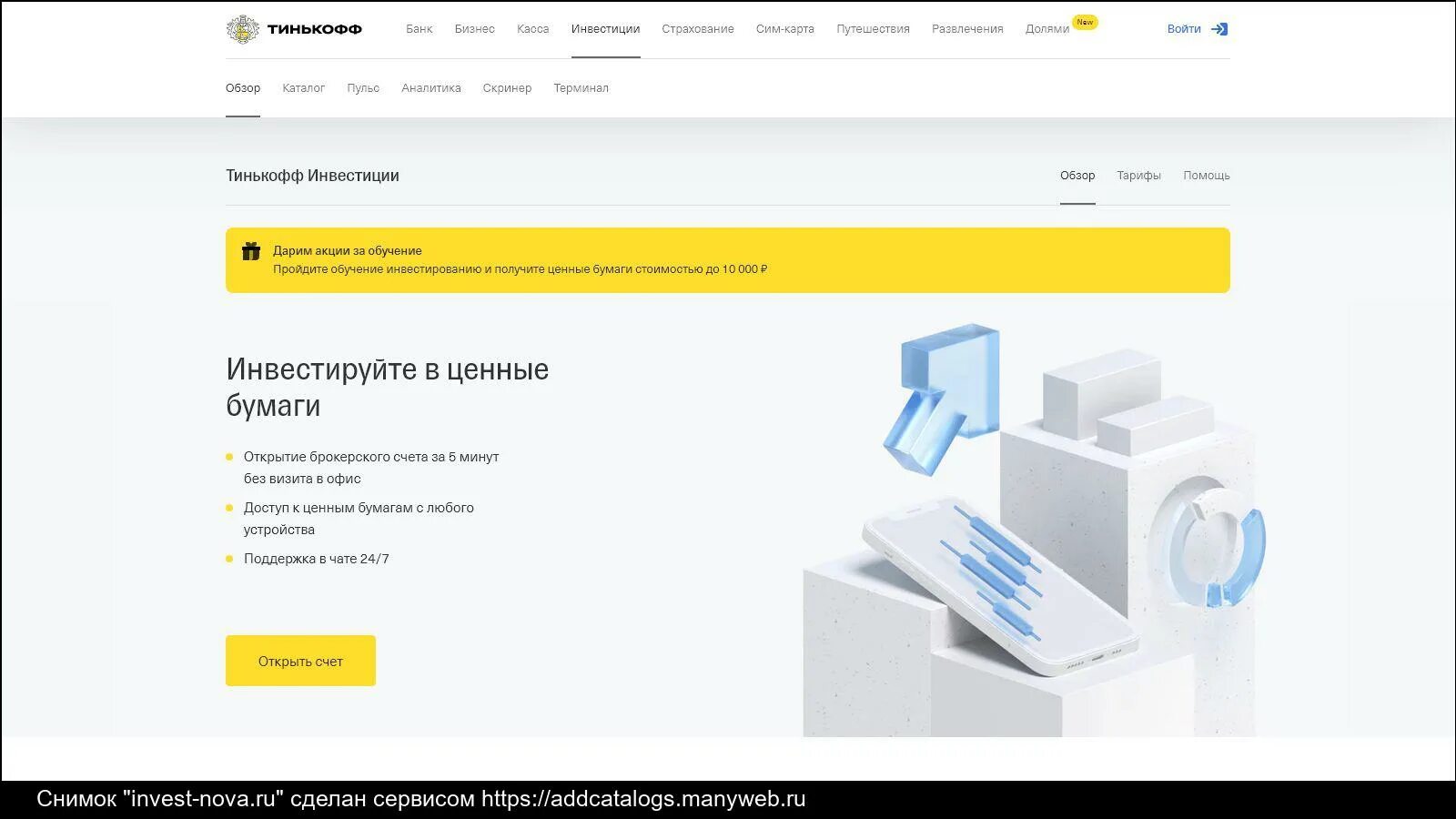This screenshot has height=819, width=1456.
Task: Go to the Касса section
Action: (x=532, y=29)
